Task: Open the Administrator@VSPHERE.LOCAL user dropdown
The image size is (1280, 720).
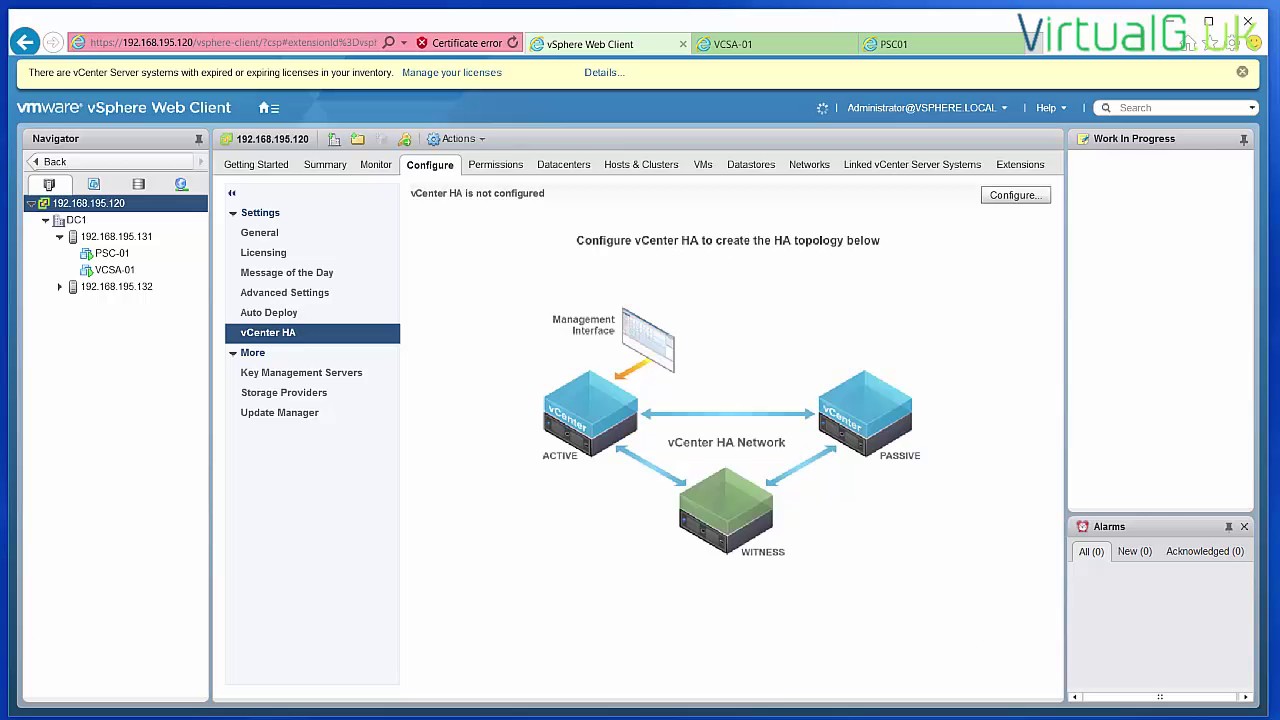Action: point(927,108)
